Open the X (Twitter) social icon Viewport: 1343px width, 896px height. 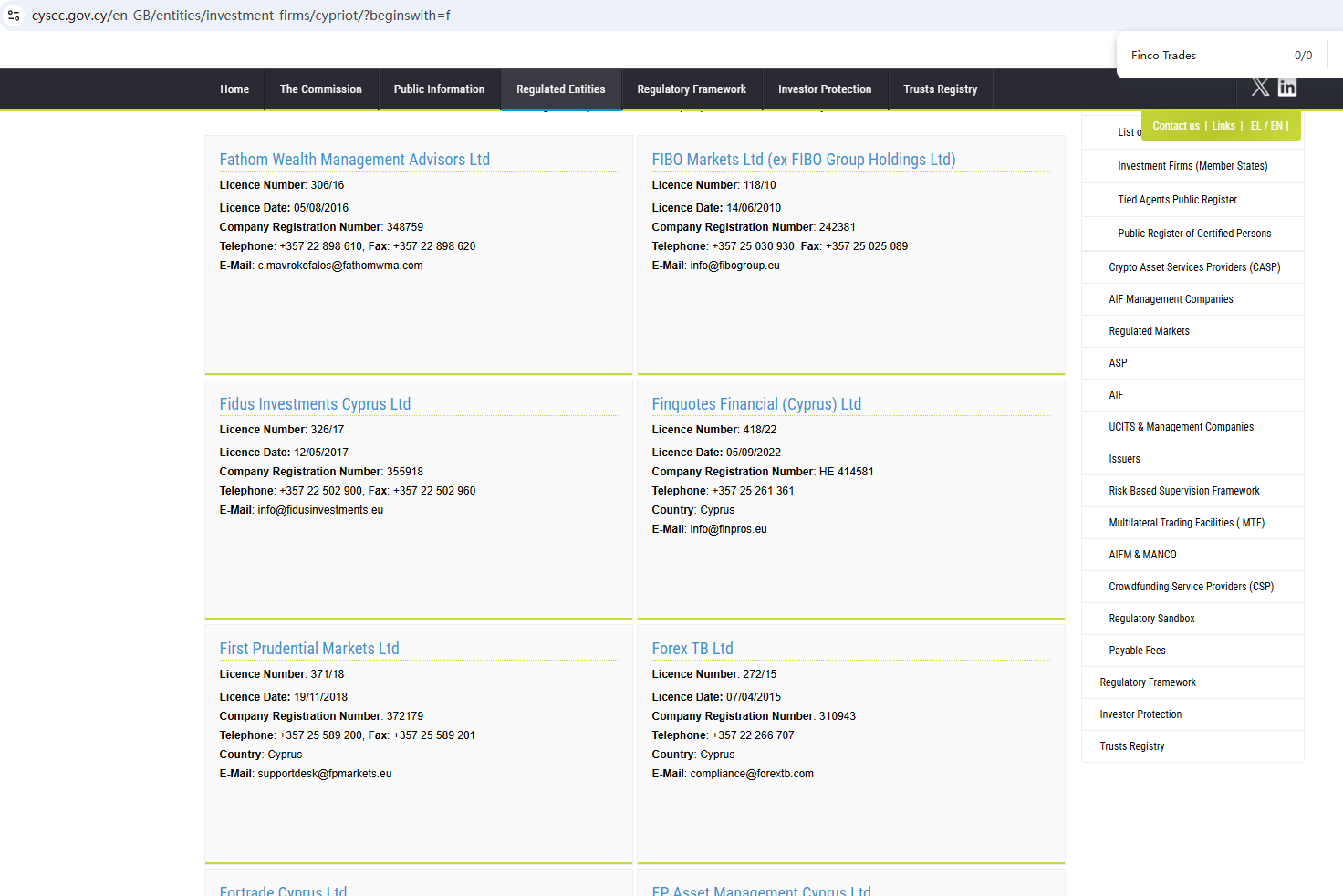[1260, 88]
